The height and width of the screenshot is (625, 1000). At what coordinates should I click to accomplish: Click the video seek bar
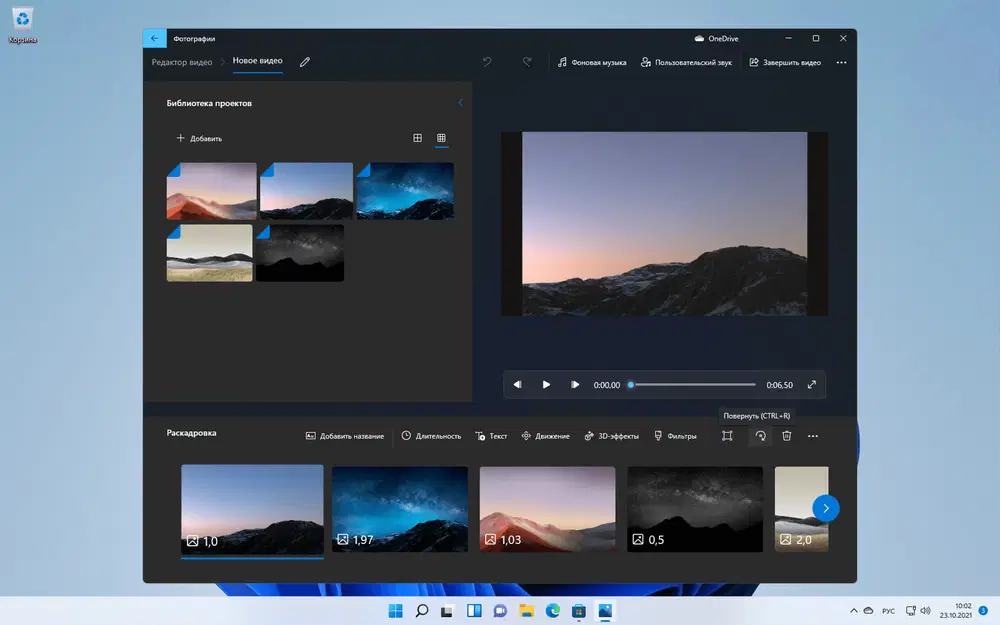692,385
